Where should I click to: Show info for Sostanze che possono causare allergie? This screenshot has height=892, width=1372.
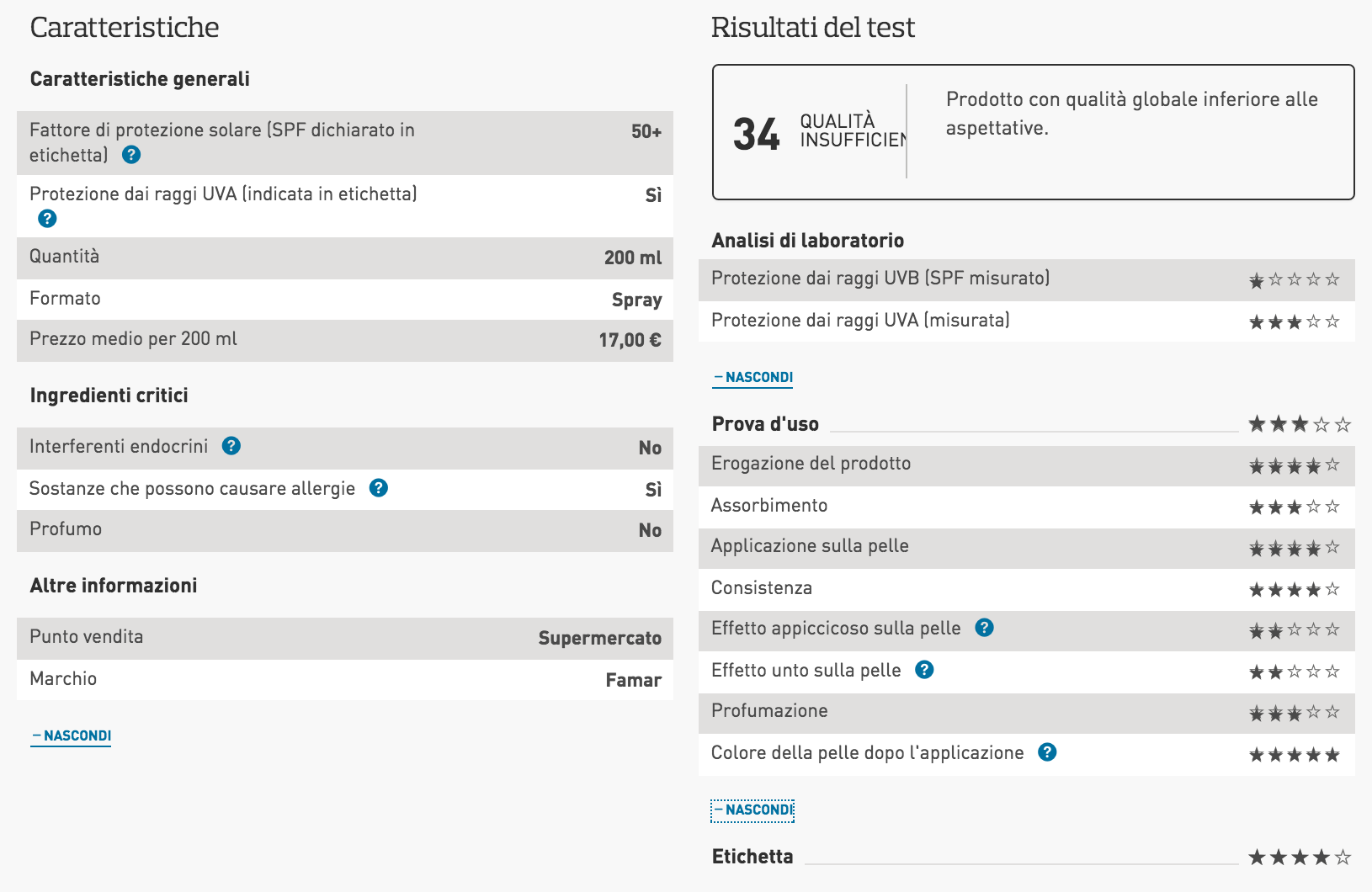tap(379, 488)
